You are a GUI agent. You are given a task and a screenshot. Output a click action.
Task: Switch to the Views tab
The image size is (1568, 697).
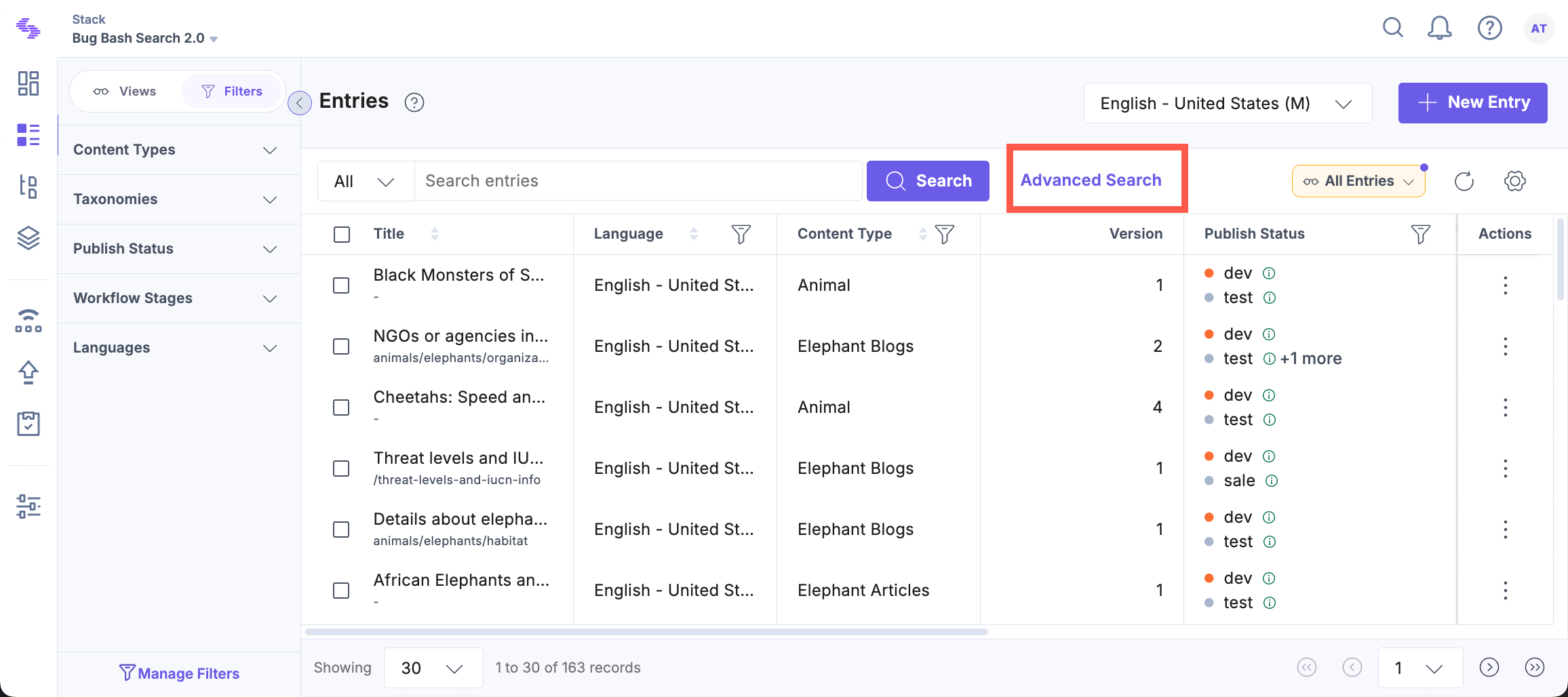tap(125, 92)
